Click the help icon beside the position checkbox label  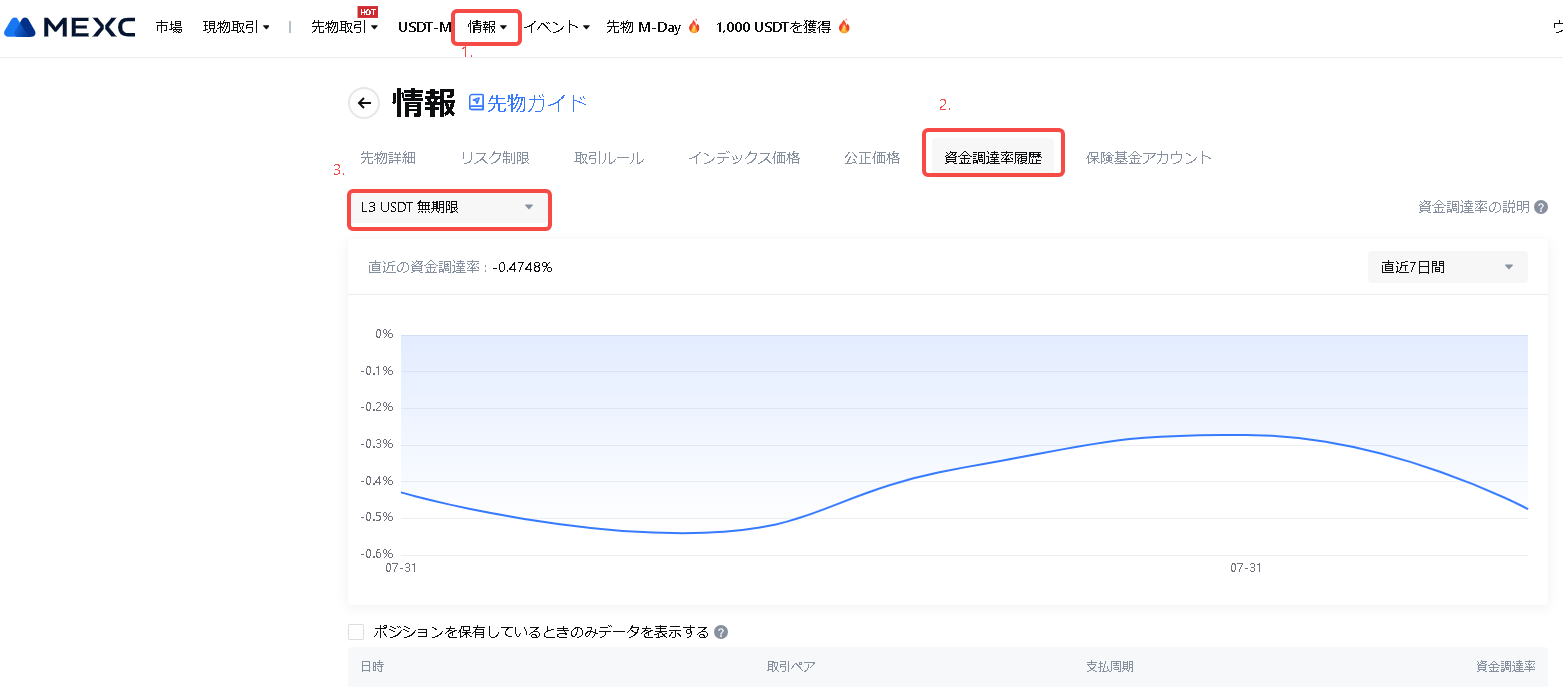(721, 632)
